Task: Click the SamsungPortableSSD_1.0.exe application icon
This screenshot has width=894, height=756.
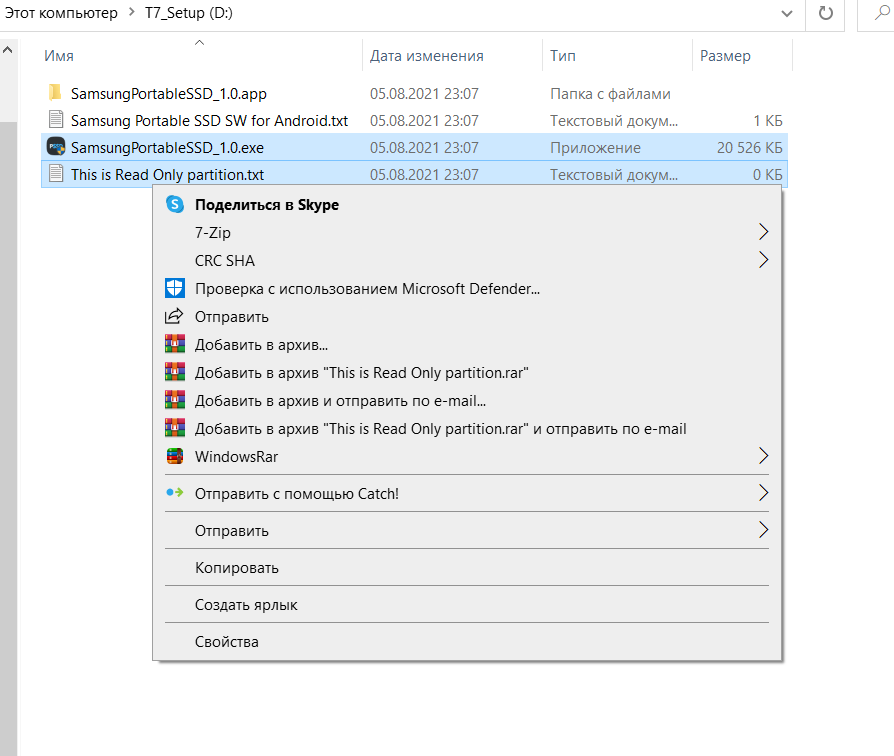Action: (x=56, y=147)
